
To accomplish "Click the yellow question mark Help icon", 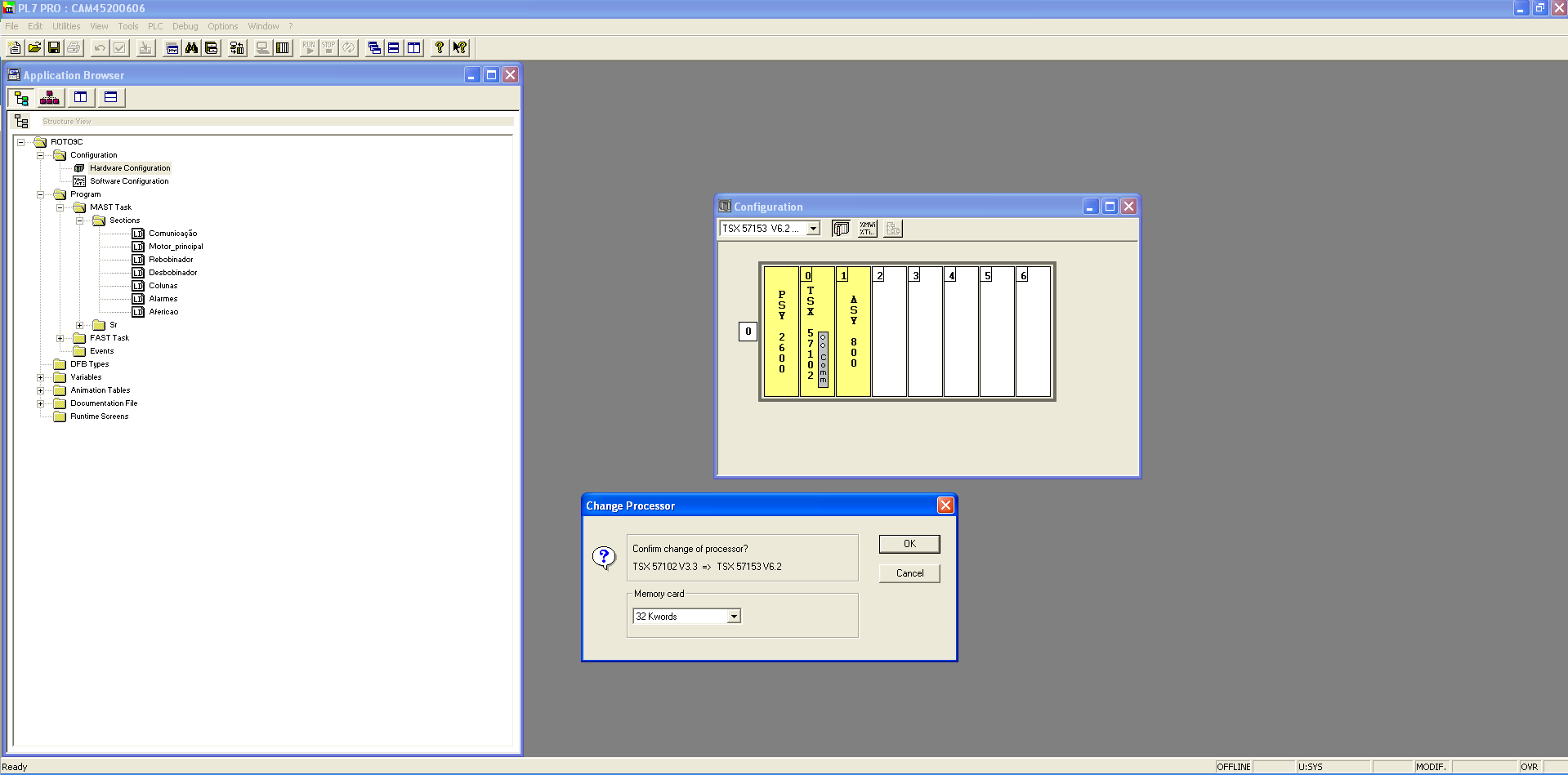I will pyautogui.click(x=440, y=47).
